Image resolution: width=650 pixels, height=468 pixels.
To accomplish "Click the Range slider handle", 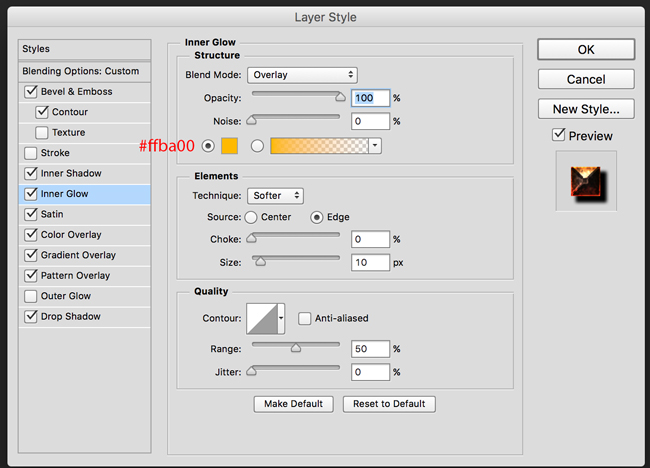I will tap(296, 348).
